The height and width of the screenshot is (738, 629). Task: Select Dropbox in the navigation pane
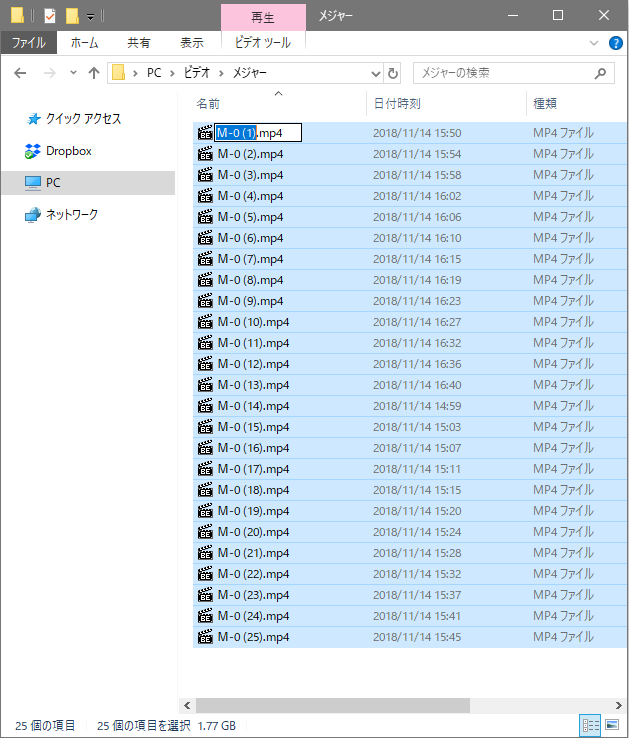point(68,151)
